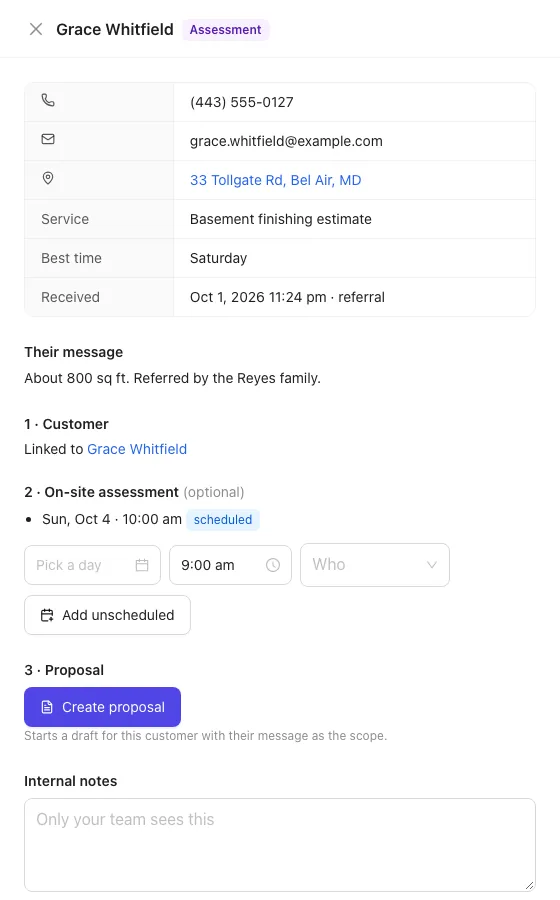Click the Best time row label
This screenshot has height=900, width=560.
click(71, 258)
